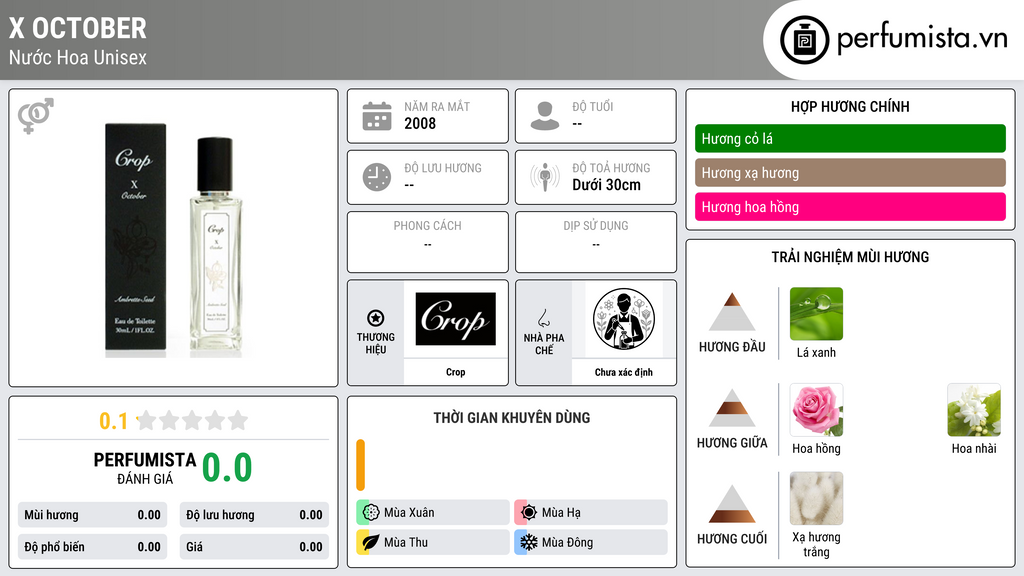Click the X OCTOBER title

78,29
